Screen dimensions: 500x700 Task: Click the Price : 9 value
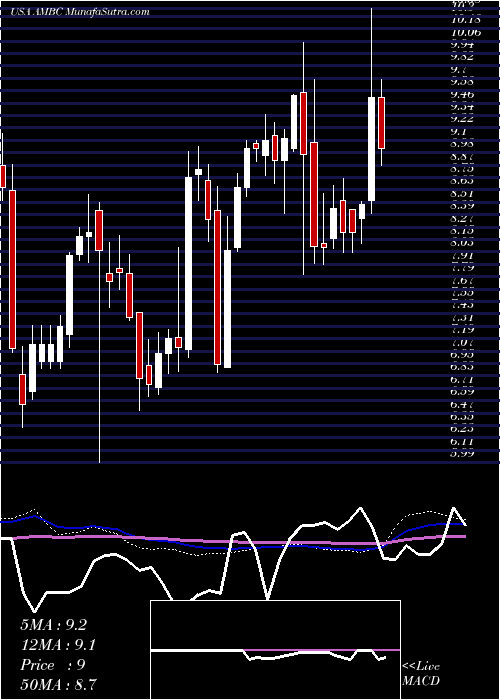click(x=53, y=665)
